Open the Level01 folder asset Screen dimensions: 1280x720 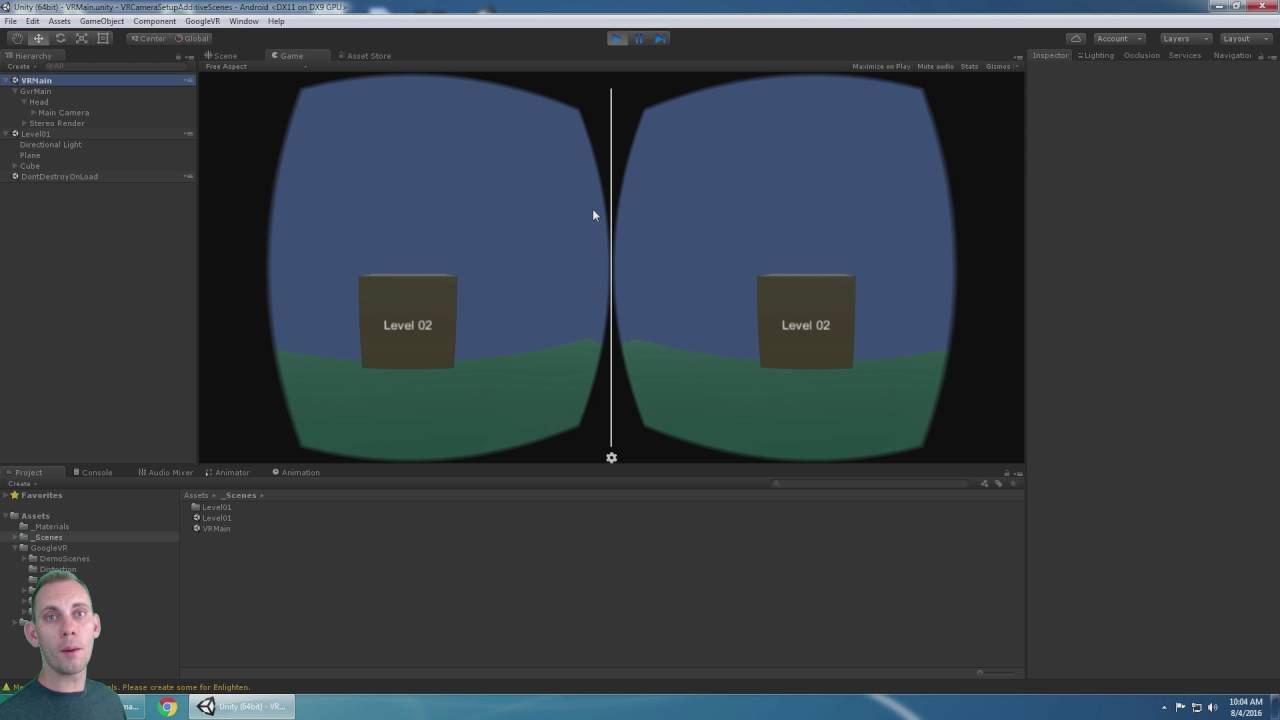pos(212,507)
